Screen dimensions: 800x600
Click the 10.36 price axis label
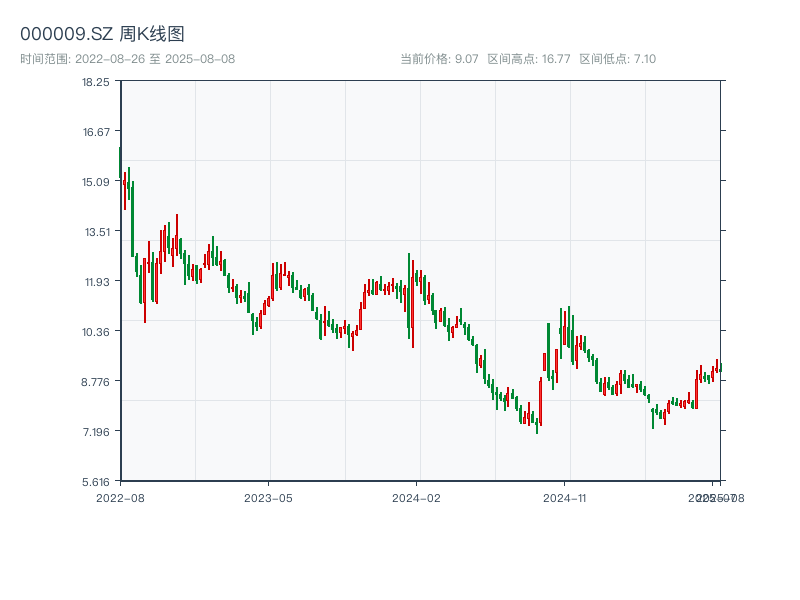pyautogui.click(x=96, y=332)
